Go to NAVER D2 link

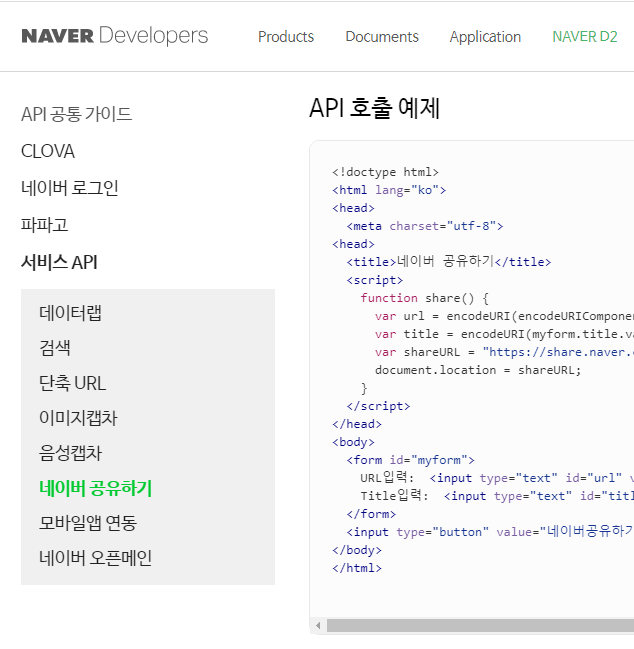point(585,37)
